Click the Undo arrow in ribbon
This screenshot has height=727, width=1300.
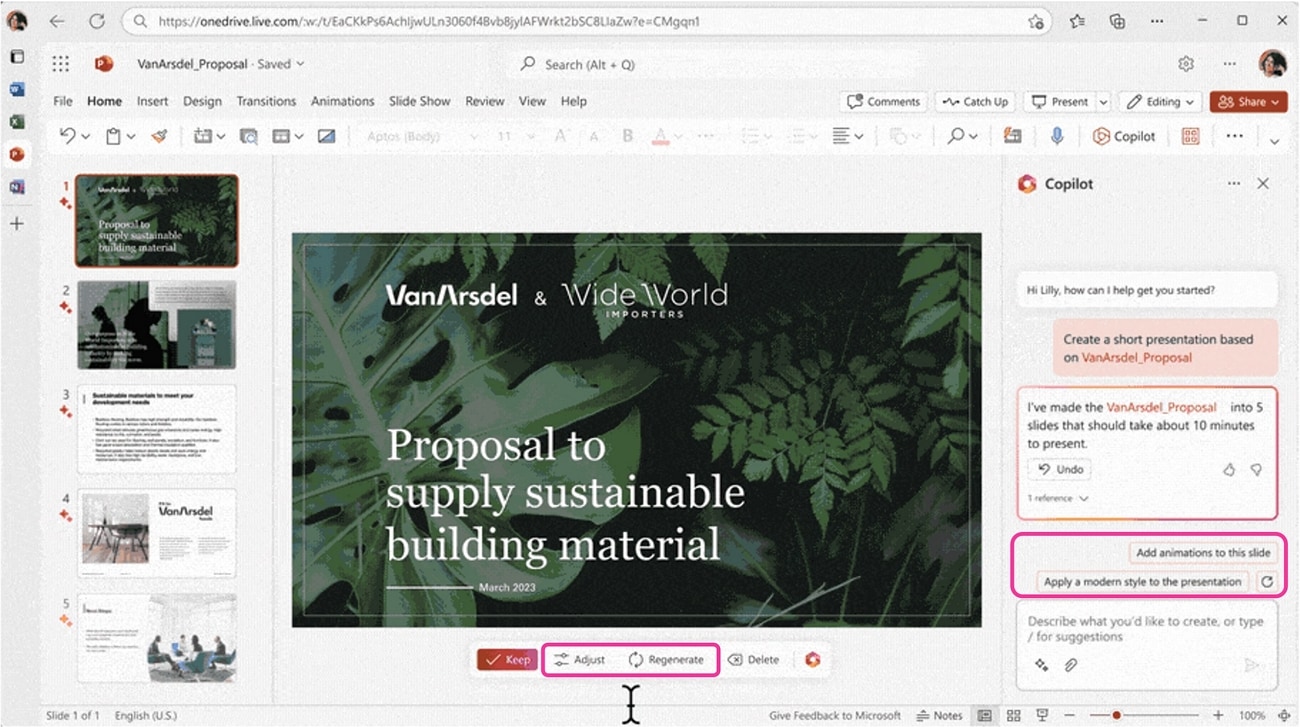pos(67,136)
